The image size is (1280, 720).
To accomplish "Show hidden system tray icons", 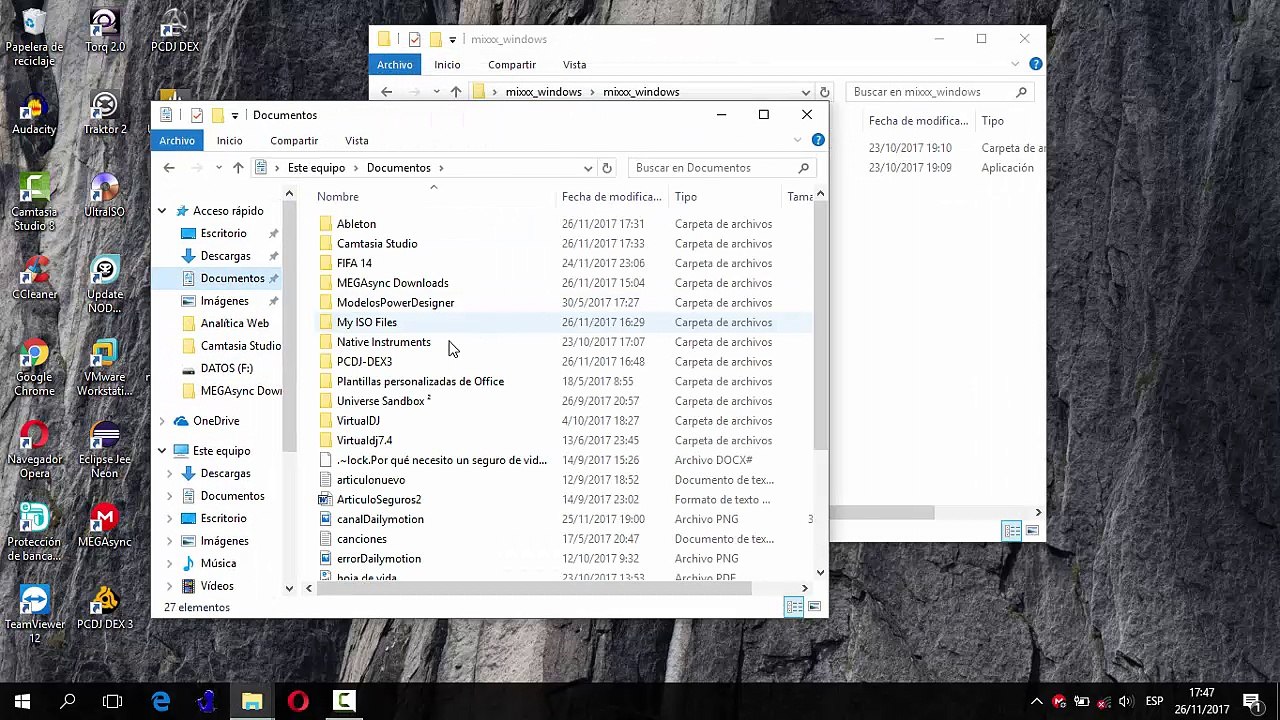I will click(x=1036, y=701).
